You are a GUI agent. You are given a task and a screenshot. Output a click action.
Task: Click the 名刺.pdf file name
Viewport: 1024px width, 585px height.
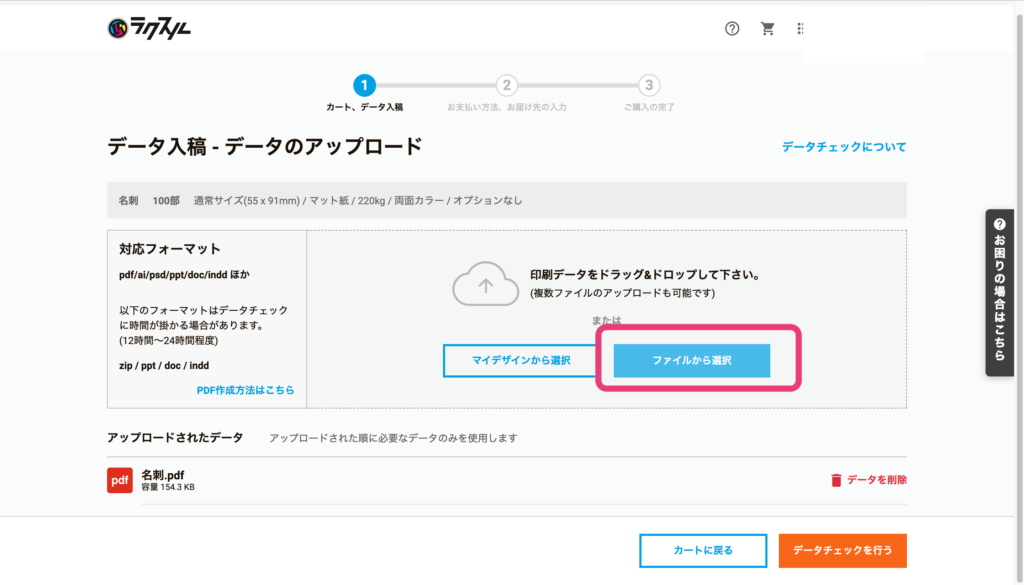[x=163, y=475]
